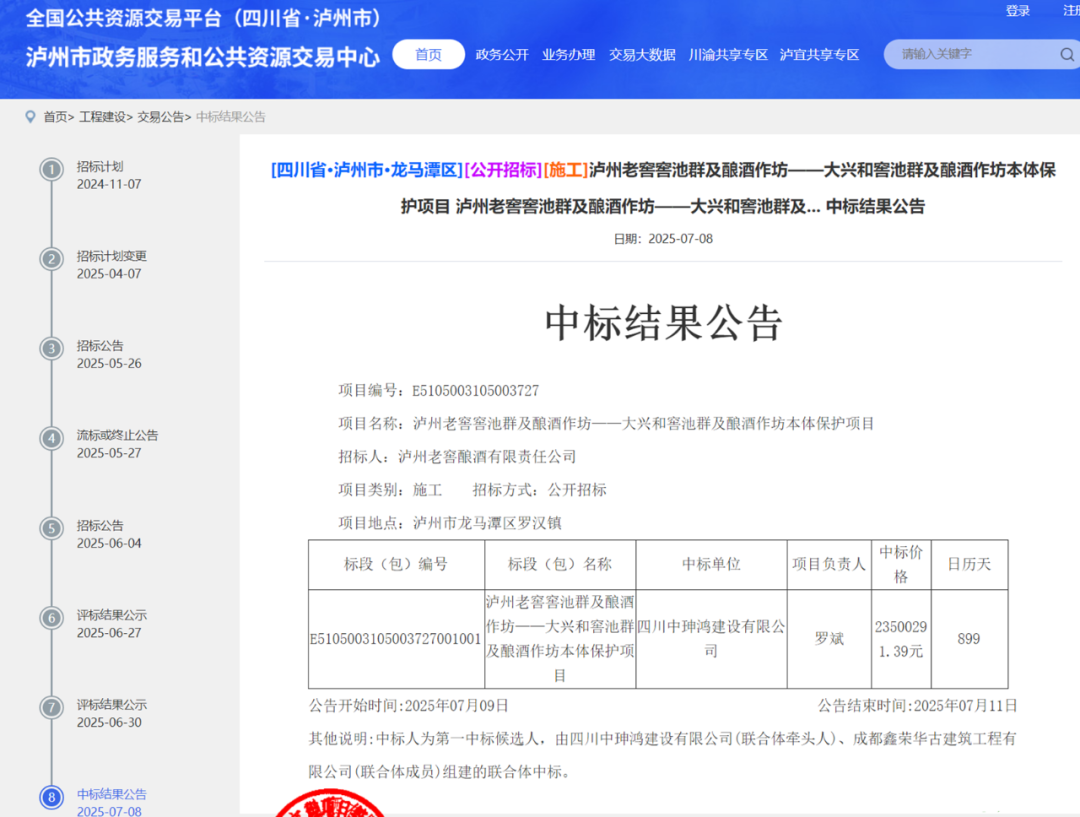
Task: Go to 业务办理 menu
Action: pyautogui.click(x=568, y=55)
